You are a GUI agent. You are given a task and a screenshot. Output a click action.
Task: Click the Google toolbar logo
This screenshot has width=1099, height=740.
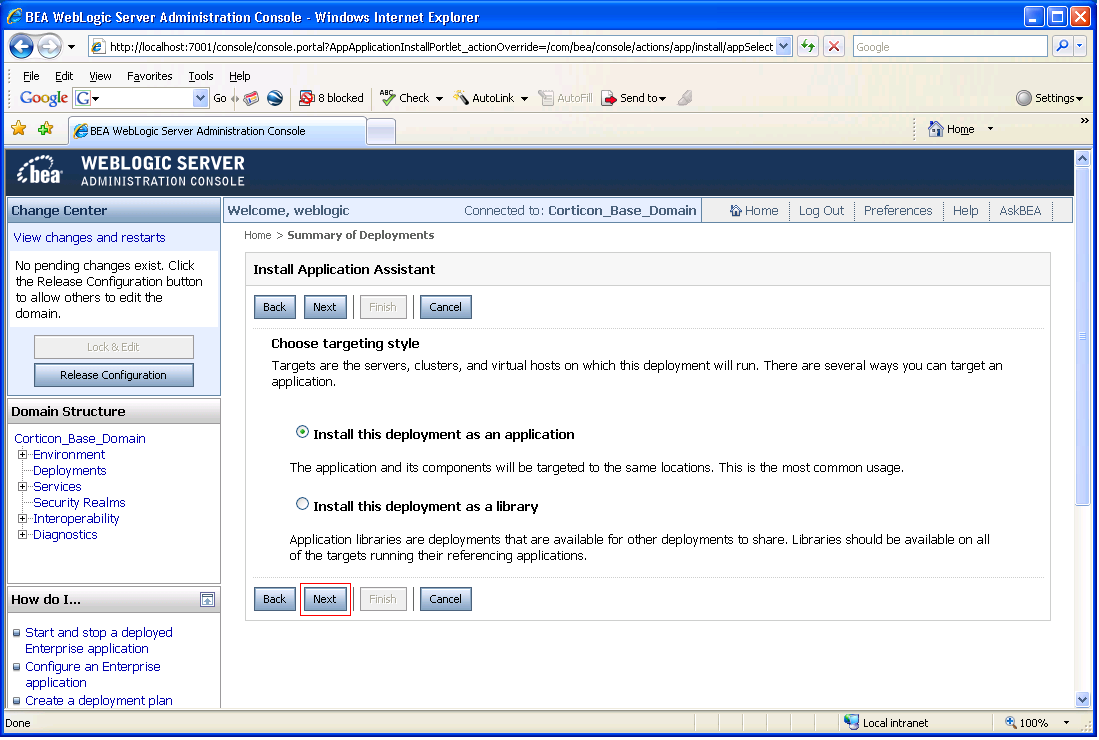click(43, 98)
